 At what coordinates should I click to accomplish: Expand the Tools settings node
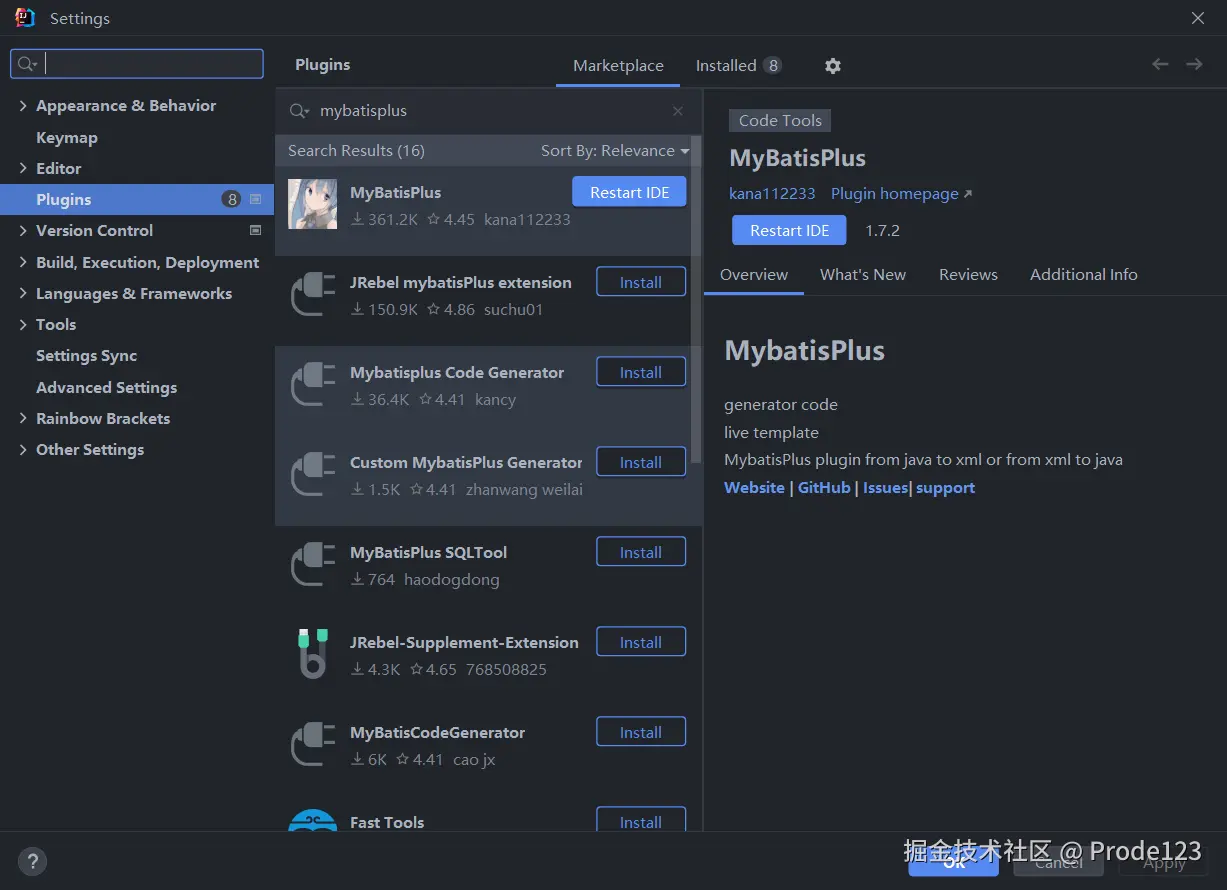[22, 324]
